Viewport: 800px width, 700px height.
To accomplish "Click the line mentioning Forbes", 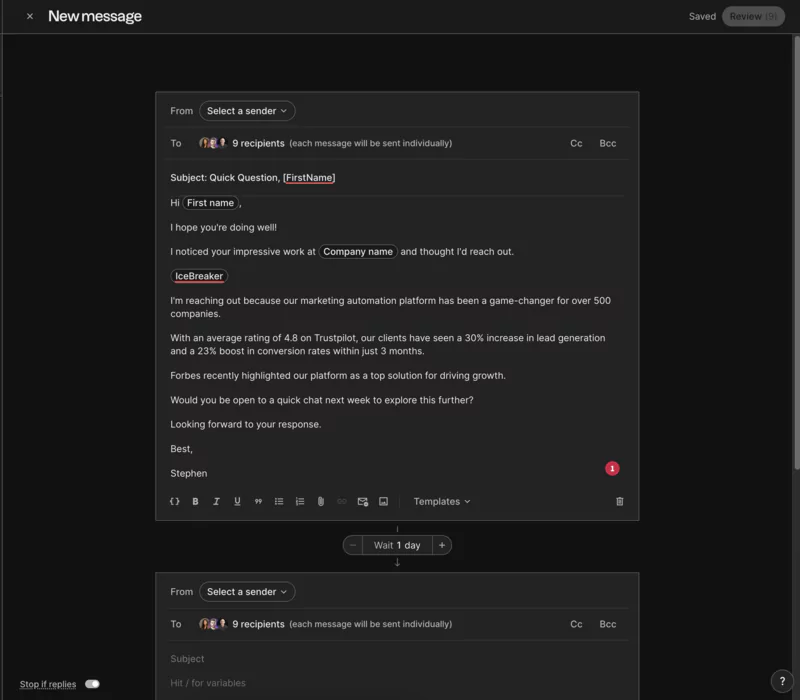I will coord(338,376).
